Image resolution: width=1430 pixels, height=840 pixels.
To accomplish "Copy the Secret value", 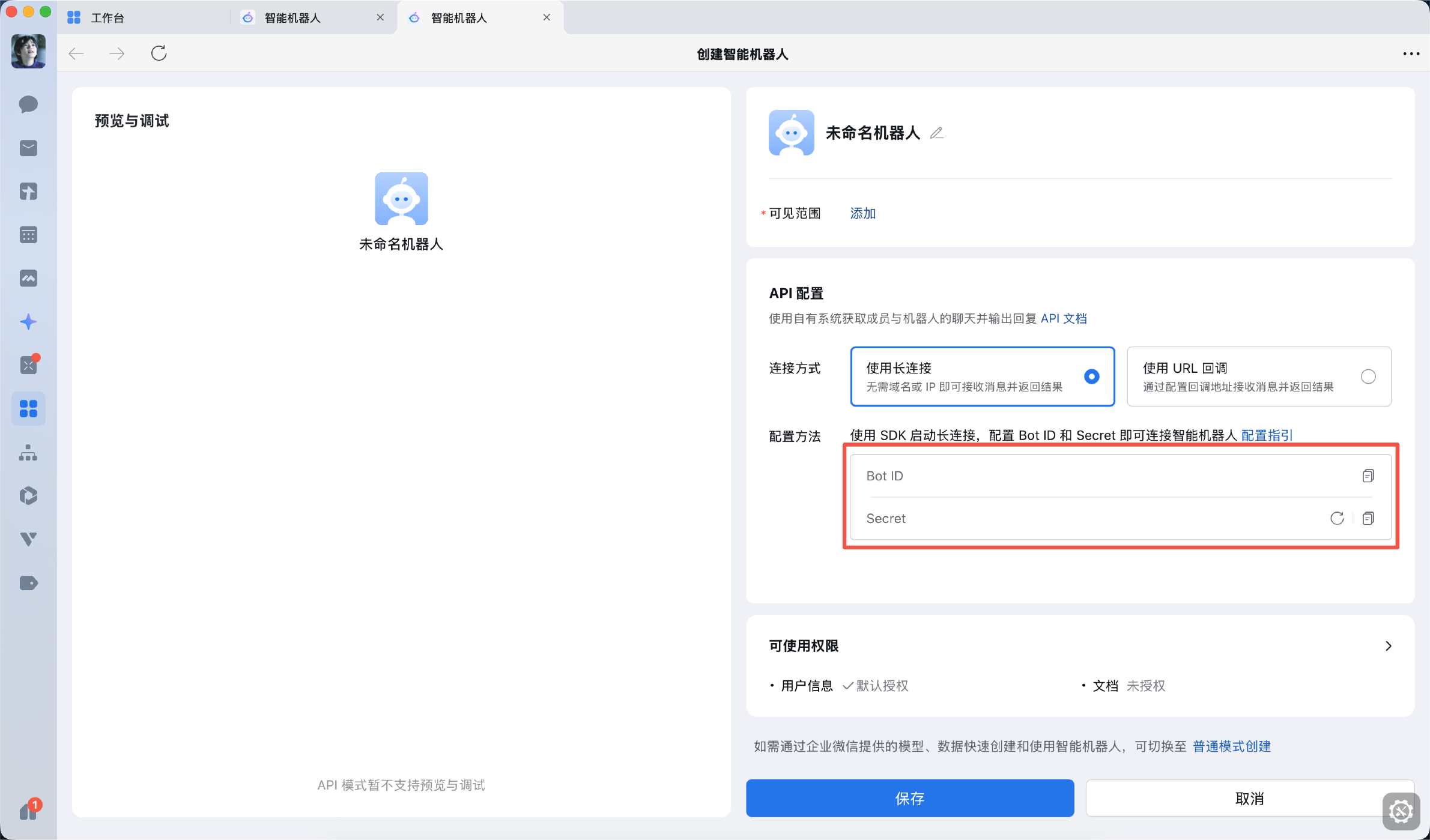I will pyautogui.click(x=1368, y=518).
